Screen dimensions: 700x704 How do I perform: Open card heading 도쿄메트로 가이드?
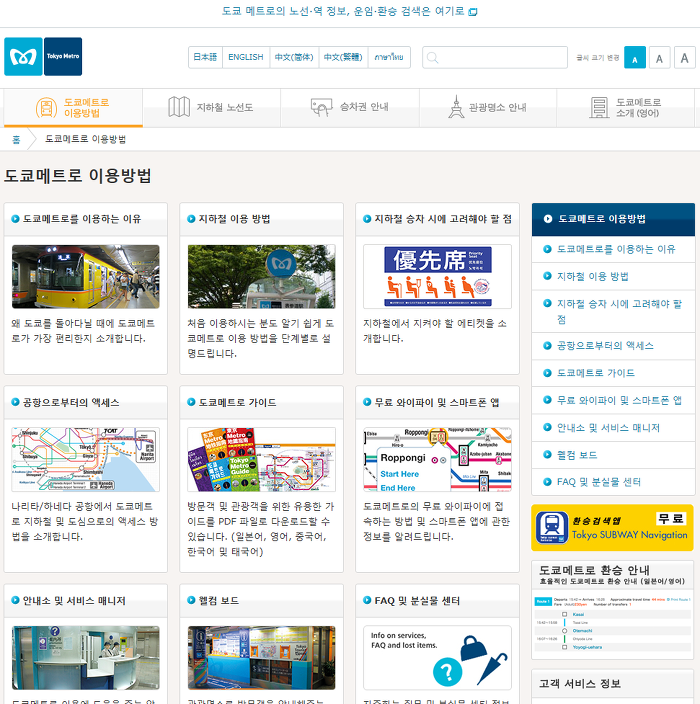click(x=237, y=403)
